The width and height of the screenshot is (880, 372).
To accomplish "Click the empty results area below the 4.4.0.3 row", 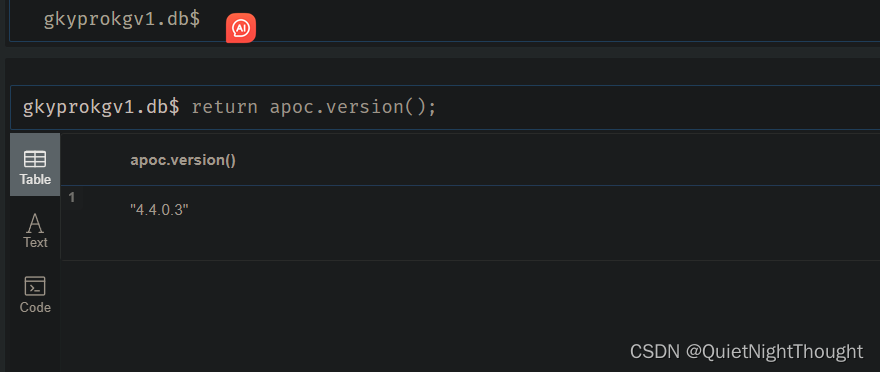I will pos(470,314).
